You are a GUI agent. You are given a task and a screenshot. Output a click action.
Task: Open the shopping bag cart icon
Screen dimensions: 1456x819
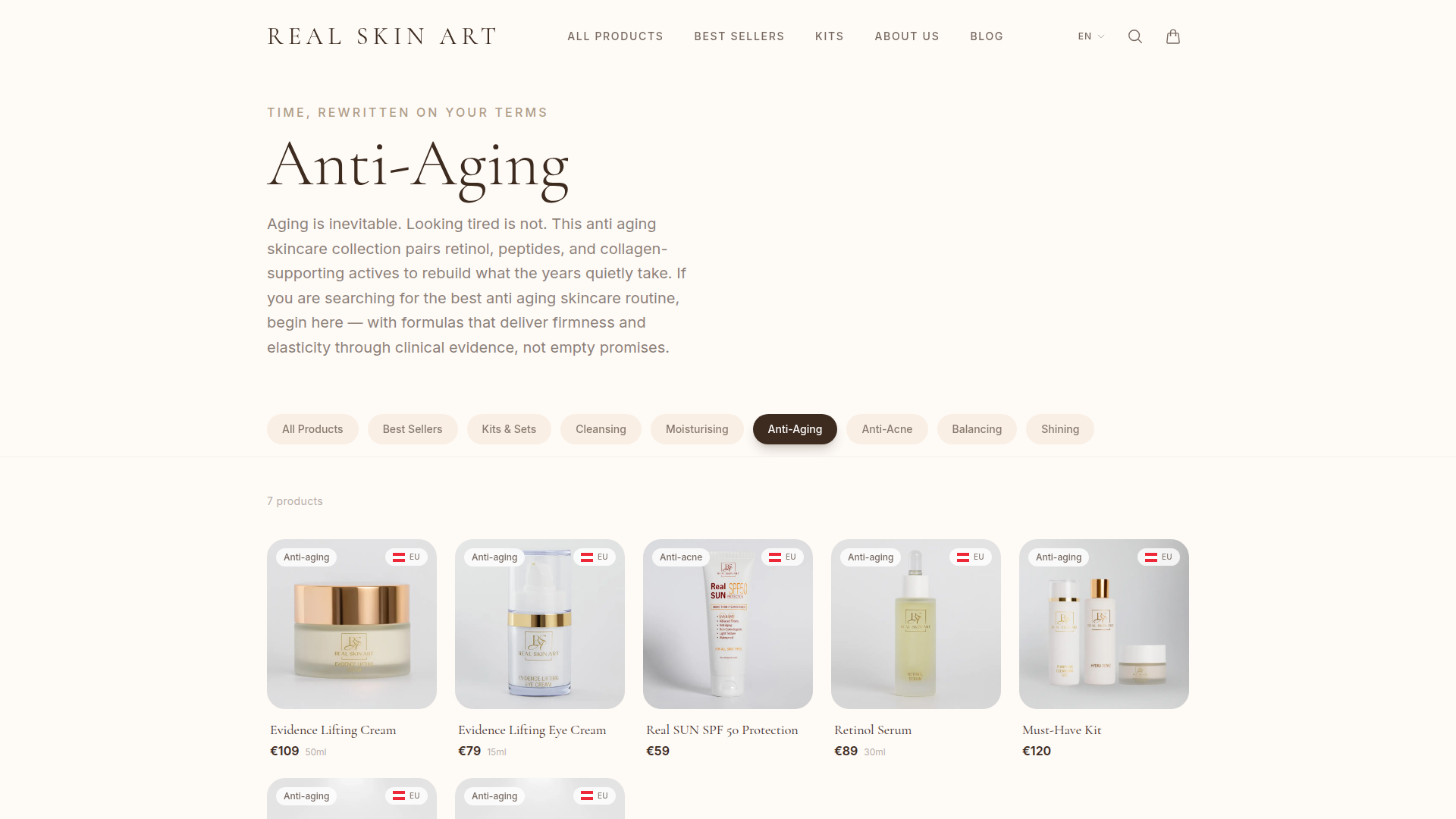(1173, 36)
